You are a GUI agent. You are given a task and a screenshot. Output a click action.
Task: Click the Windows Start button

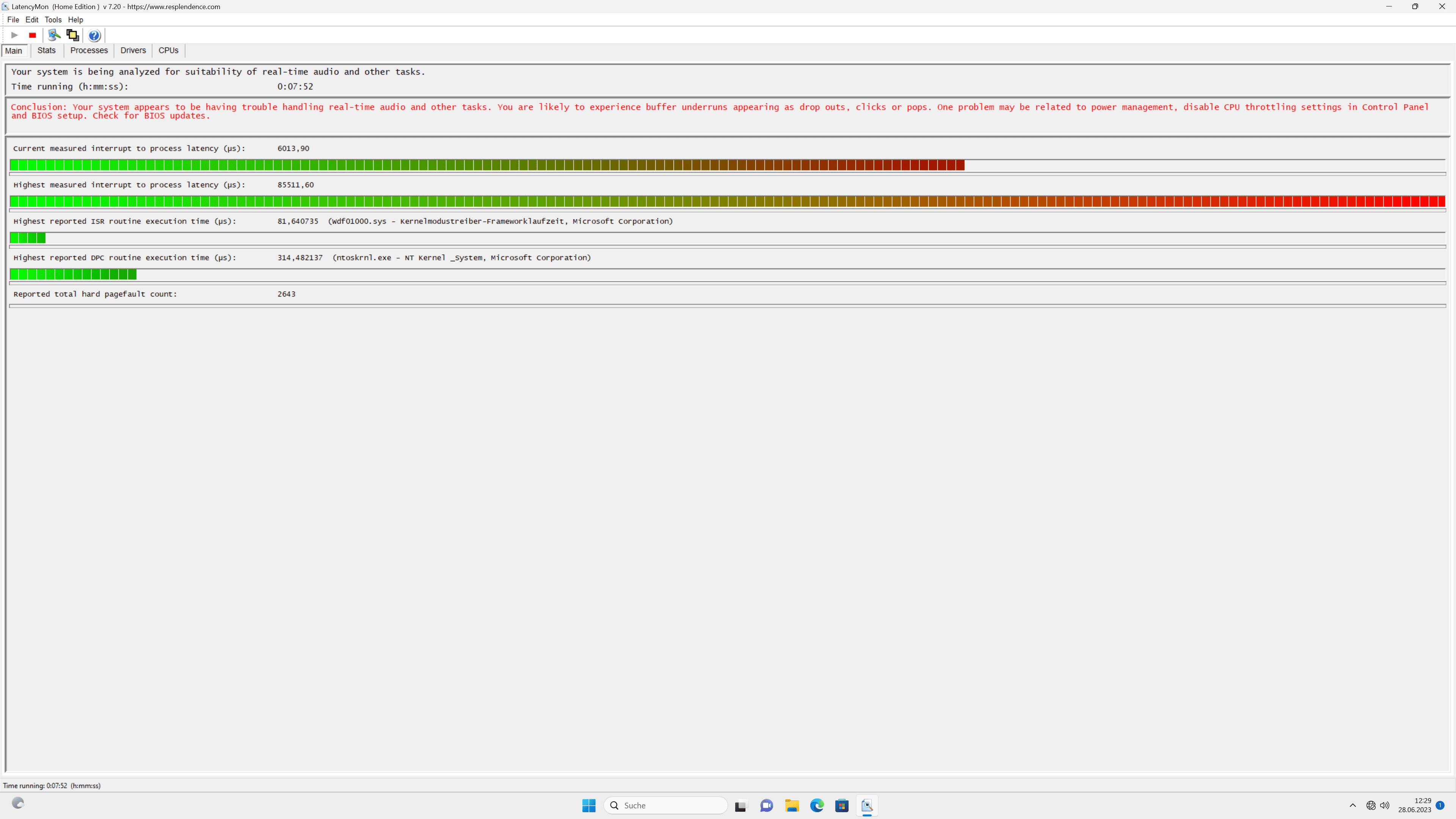588,805
